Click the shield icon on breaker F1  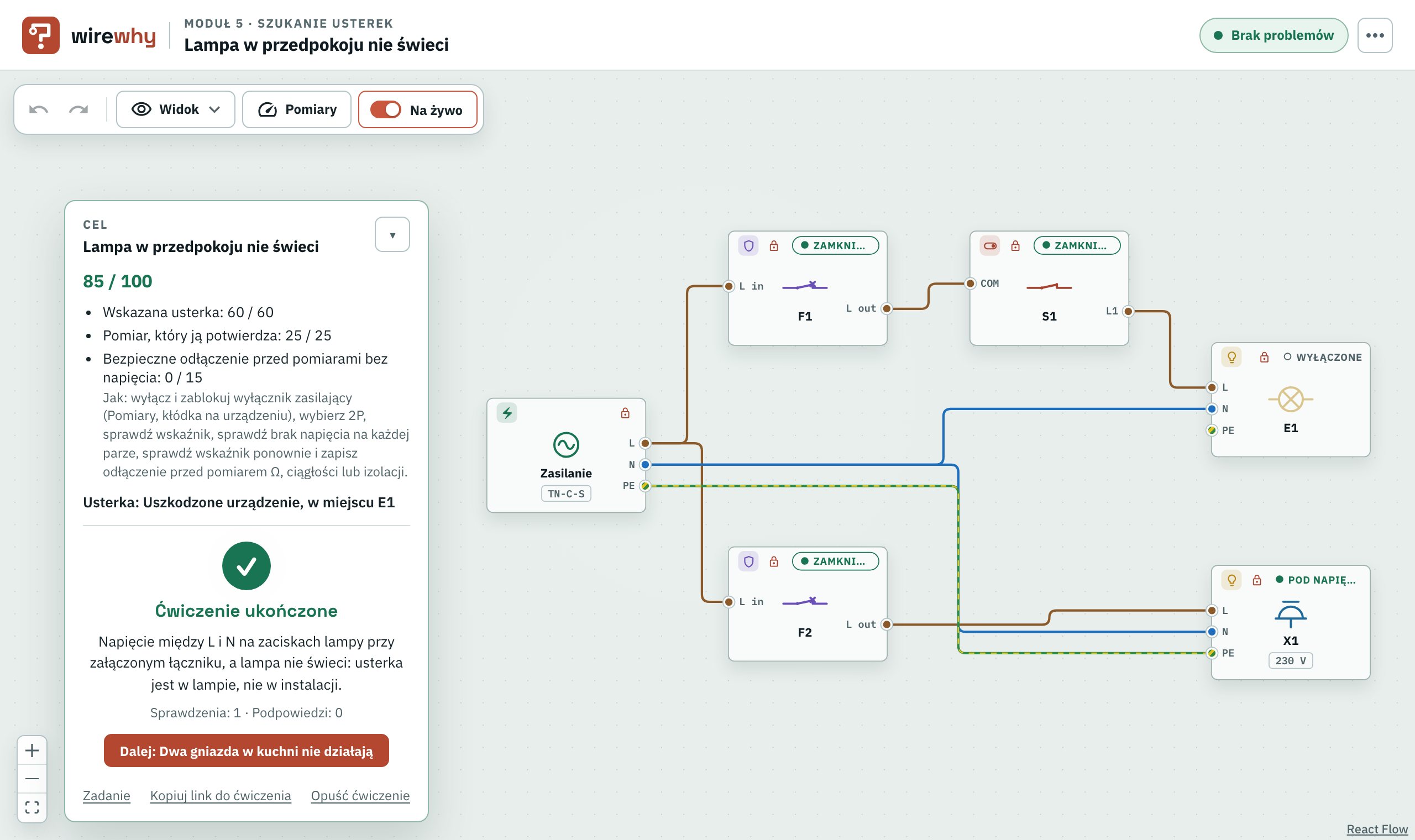coord(748,246)
